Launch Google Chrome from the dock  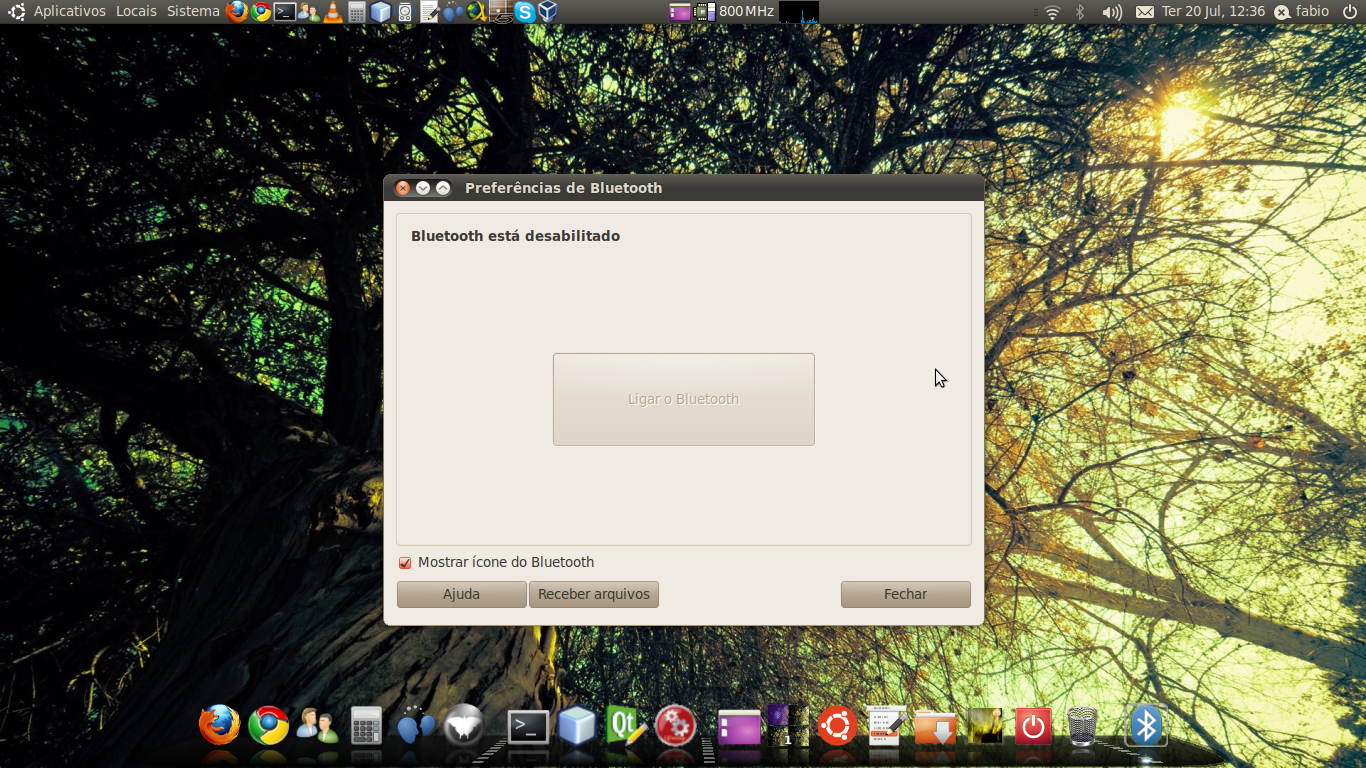click(268, 726)
